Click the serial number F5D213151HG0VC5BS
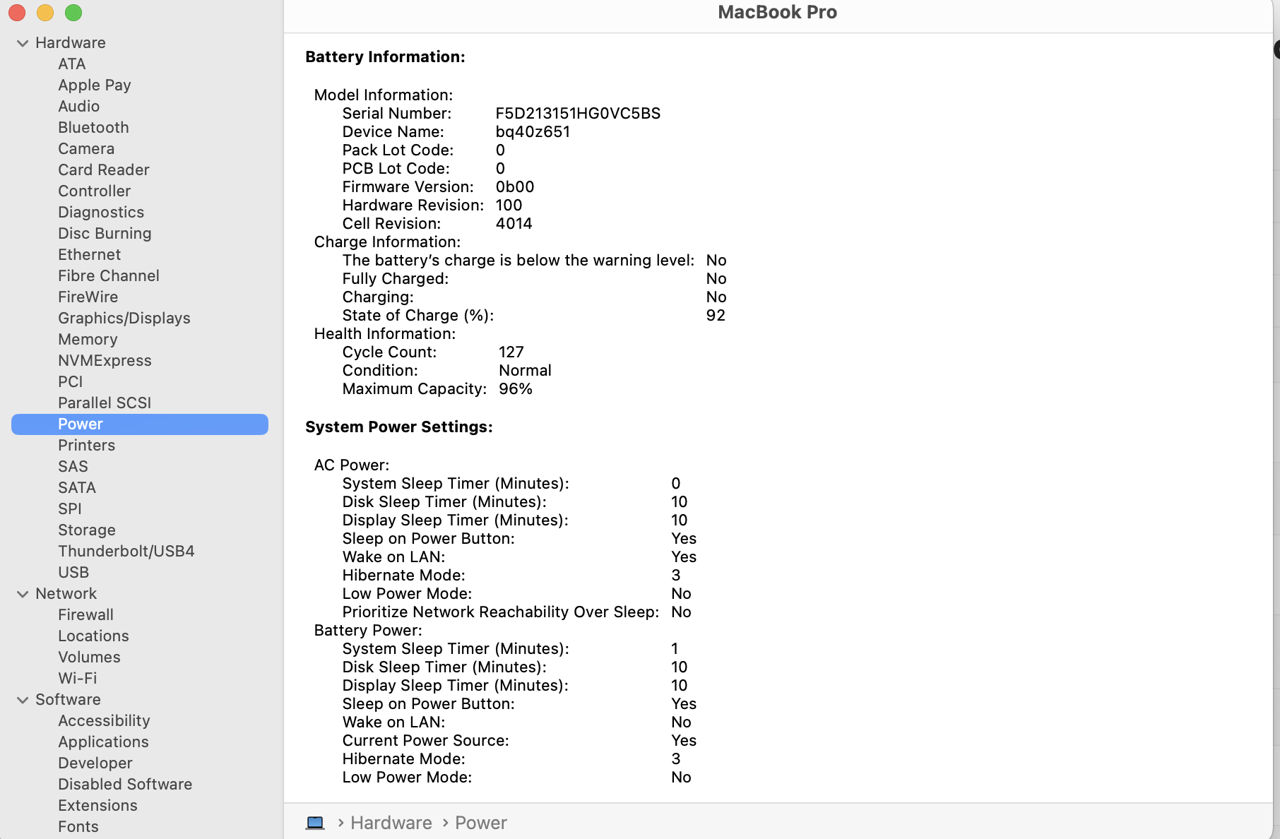Screen dimensions: 1280x839 coord(578,113)
